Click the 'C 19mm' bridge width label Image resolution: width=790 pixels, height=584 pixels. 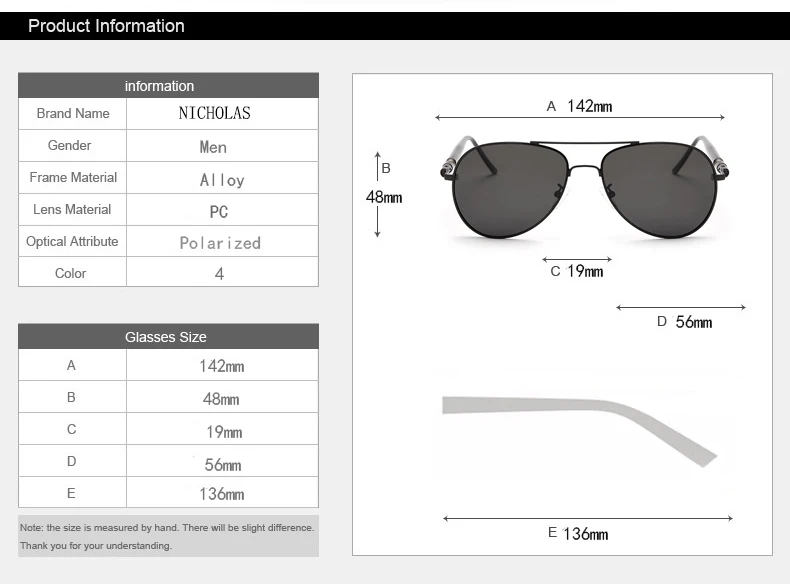(x=577, y=271)
